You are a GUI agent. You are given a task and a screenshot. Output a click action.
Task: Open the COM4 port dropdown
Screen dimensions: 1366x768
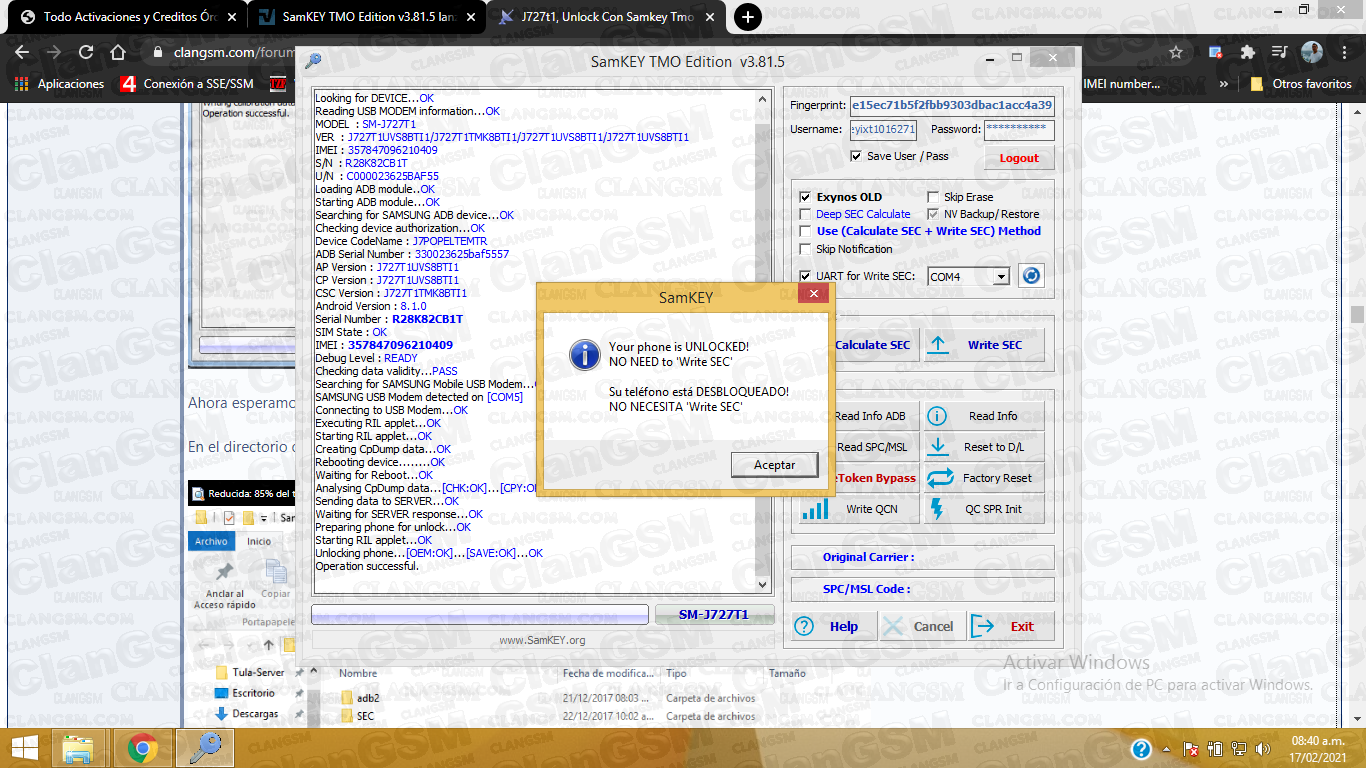1001,277
